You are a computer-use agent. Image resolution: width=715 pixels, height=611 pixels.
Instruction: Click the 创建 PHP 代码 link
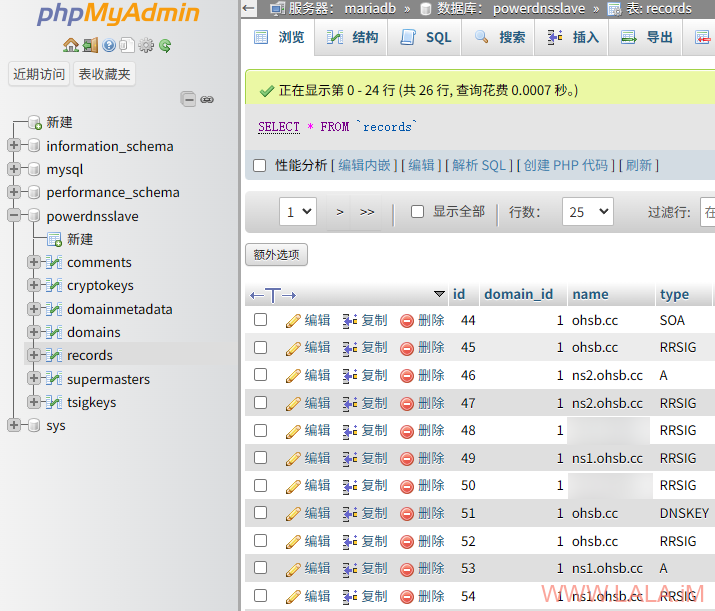(565, 165)
